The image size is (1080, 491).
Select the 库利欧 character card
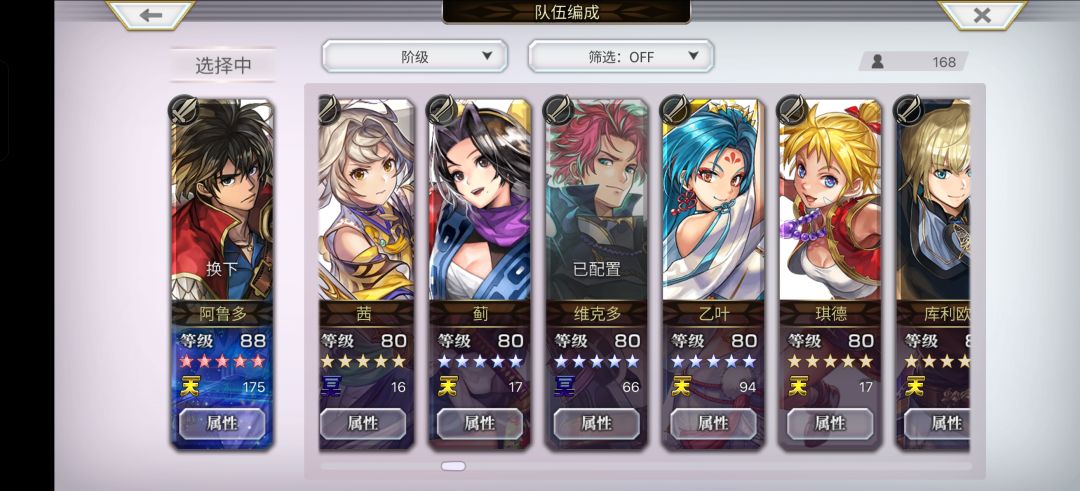(933, 274)
